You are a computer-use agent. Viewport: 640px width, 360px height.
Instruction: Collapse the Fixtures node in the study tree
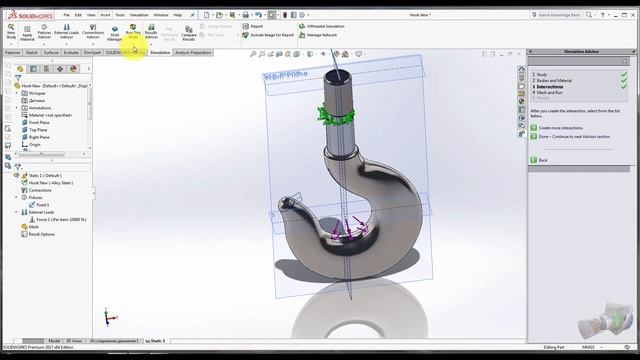[x=17, y=198]
